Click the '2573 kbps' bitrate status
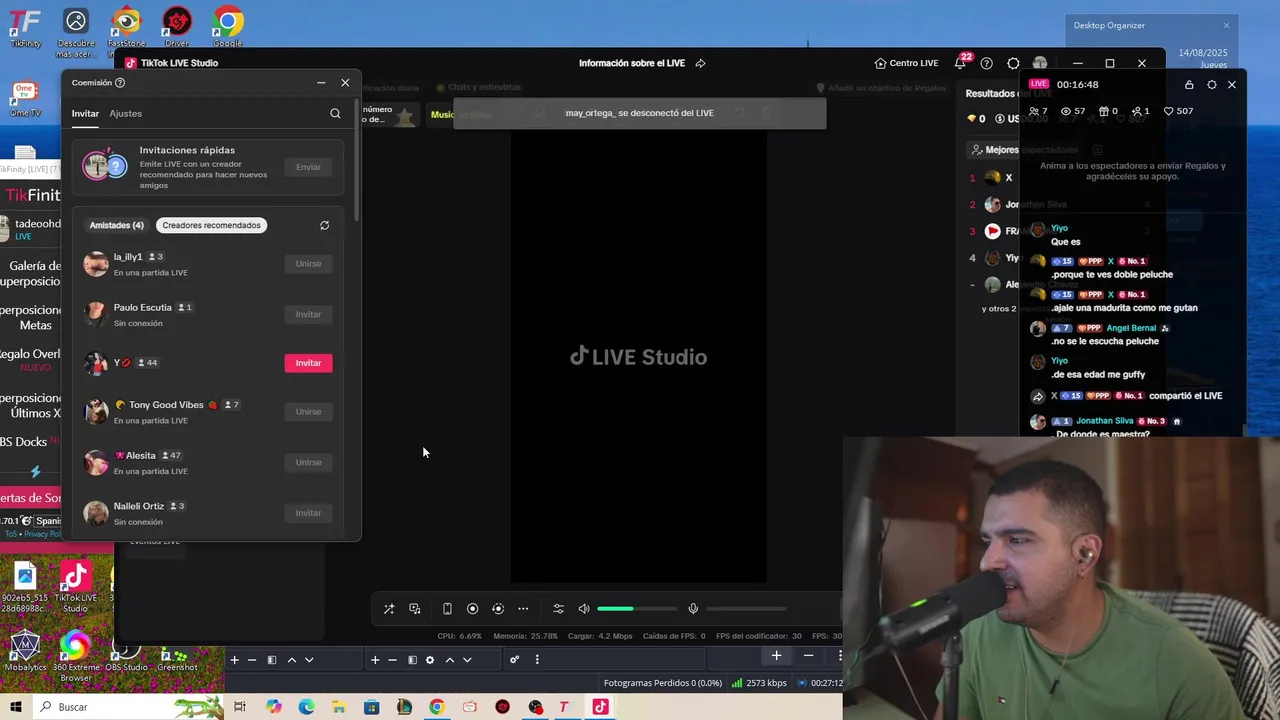1280x720 pixels. click(x=759, y=683)
